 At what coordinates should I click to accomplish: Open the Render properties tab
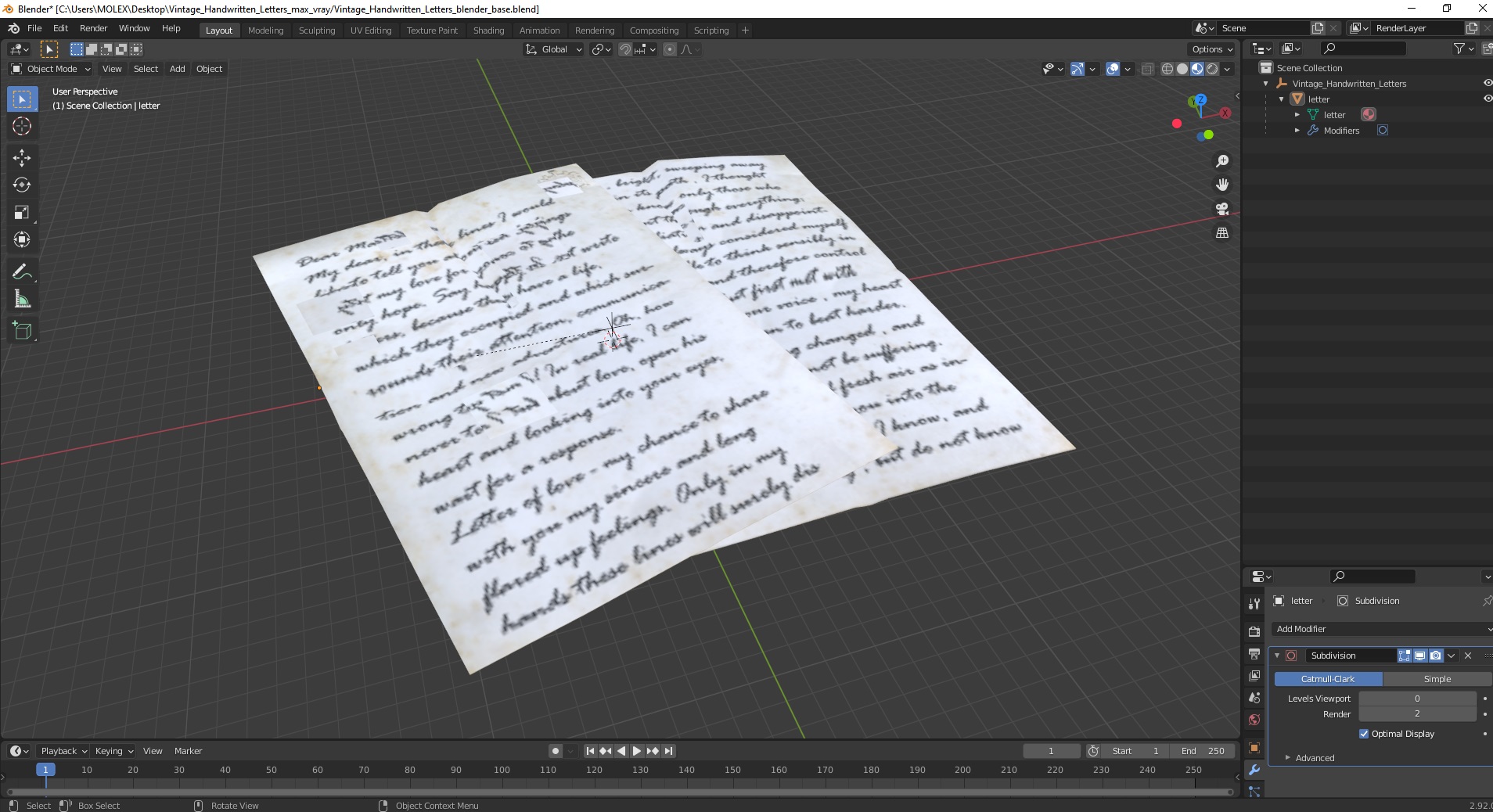tap(1254, 631)
